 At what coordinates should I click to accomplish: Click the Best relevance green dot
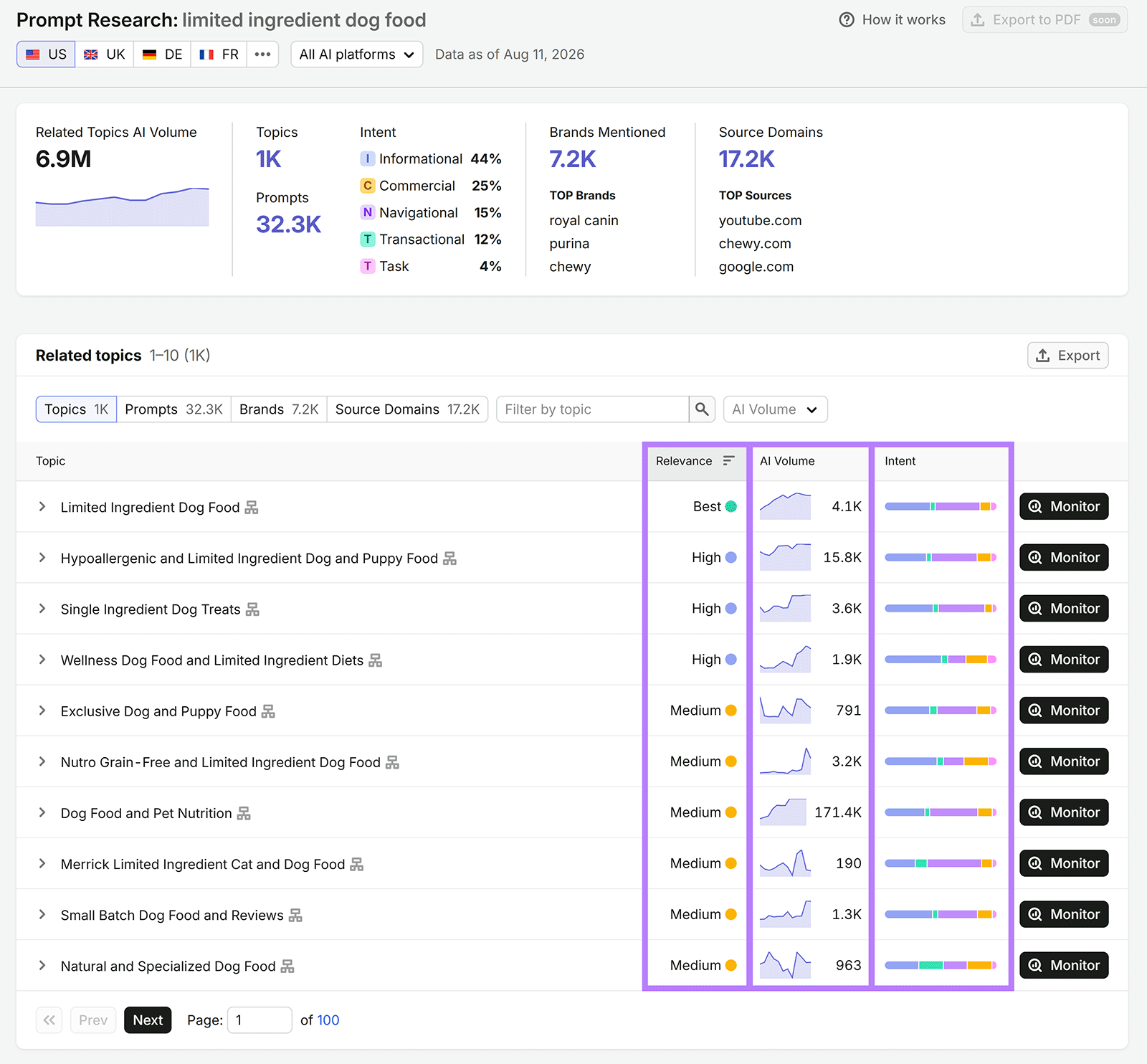click(731, 507)
